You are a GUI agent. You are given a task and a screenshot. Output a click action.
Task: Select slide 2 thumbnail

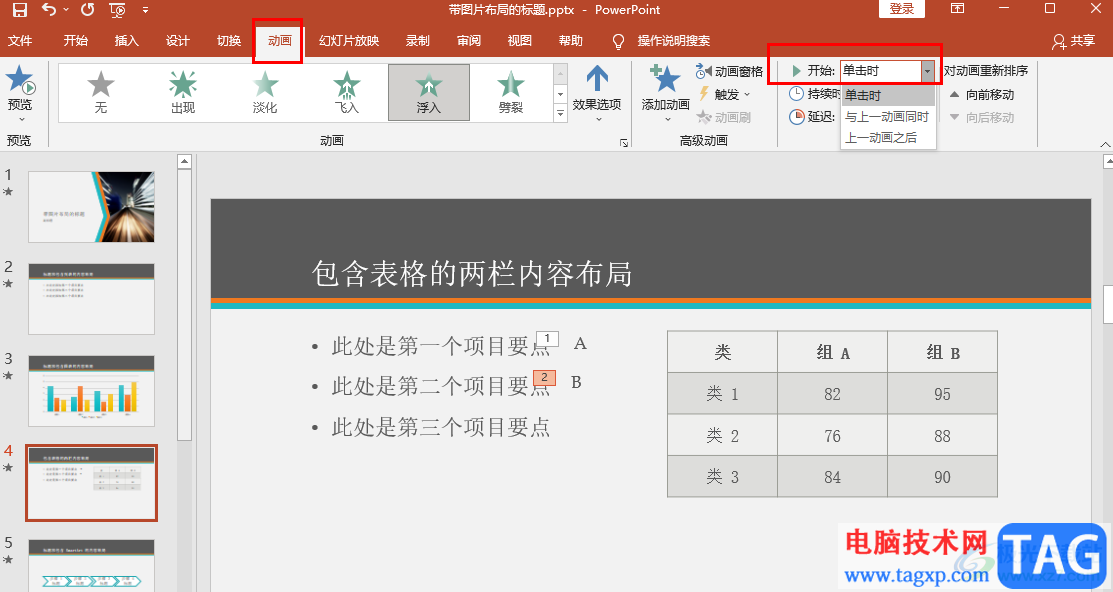[x=92, y=299]
